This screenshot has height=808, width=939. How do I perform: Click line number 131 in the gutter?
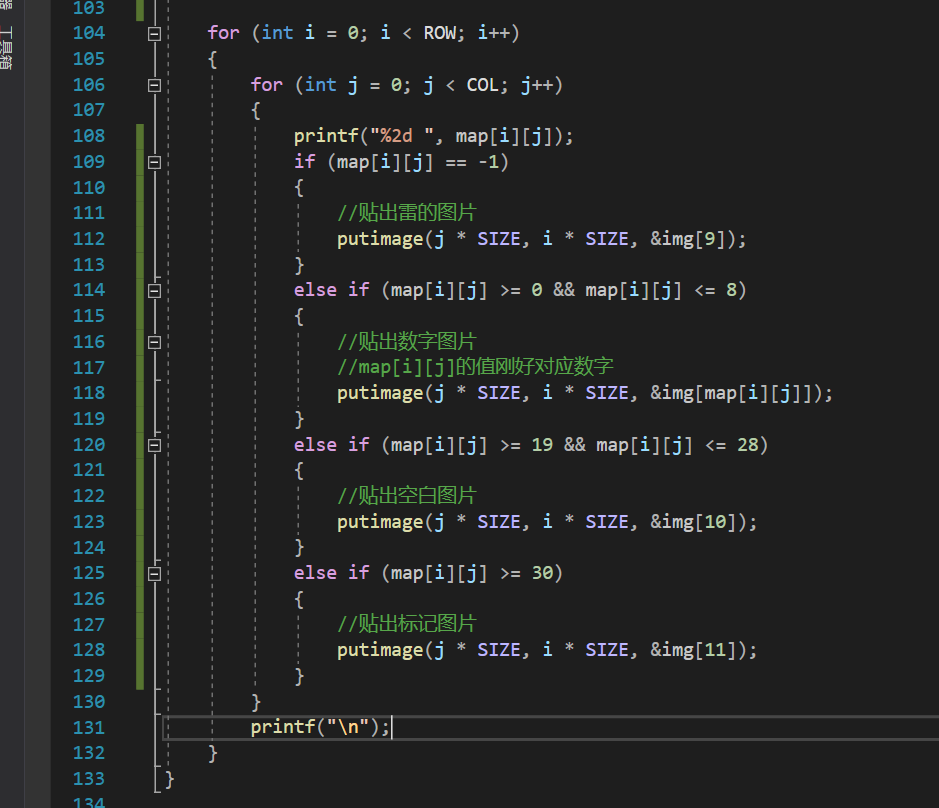click(x=88, y=728)
